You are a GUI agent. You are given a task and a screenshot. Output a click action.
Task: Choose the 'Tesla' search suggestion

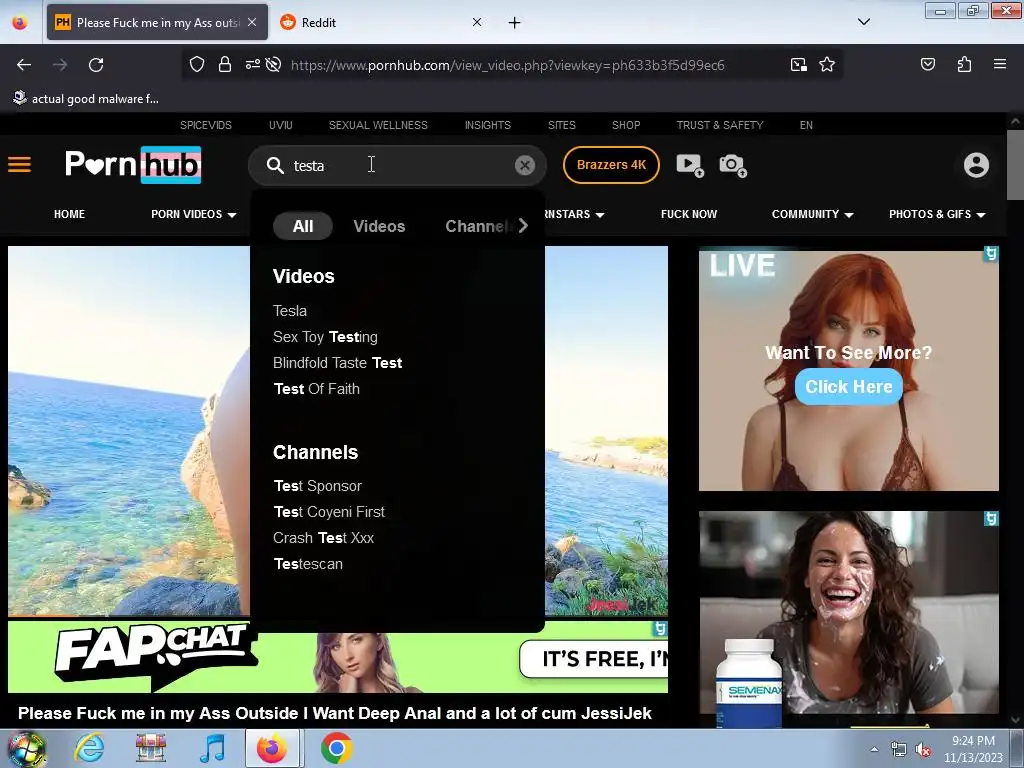click(290, 311)
